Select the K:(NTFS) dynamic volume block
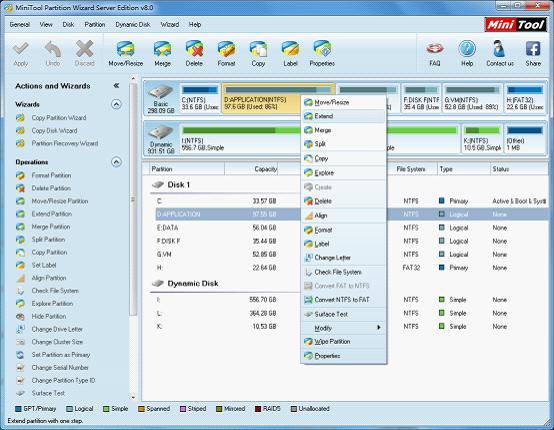Viewport: 554px width, 430px height. [x=482, y=139]
